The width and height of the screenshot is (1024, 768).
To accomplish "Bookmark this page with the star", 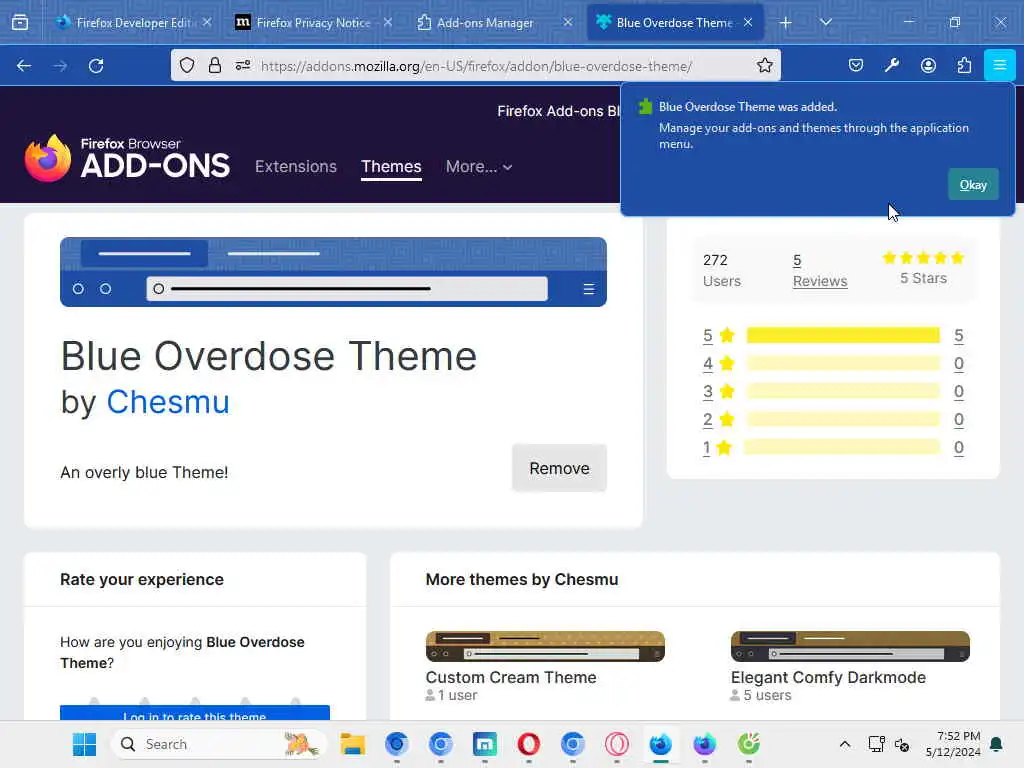I will click(x=765, y=65).
